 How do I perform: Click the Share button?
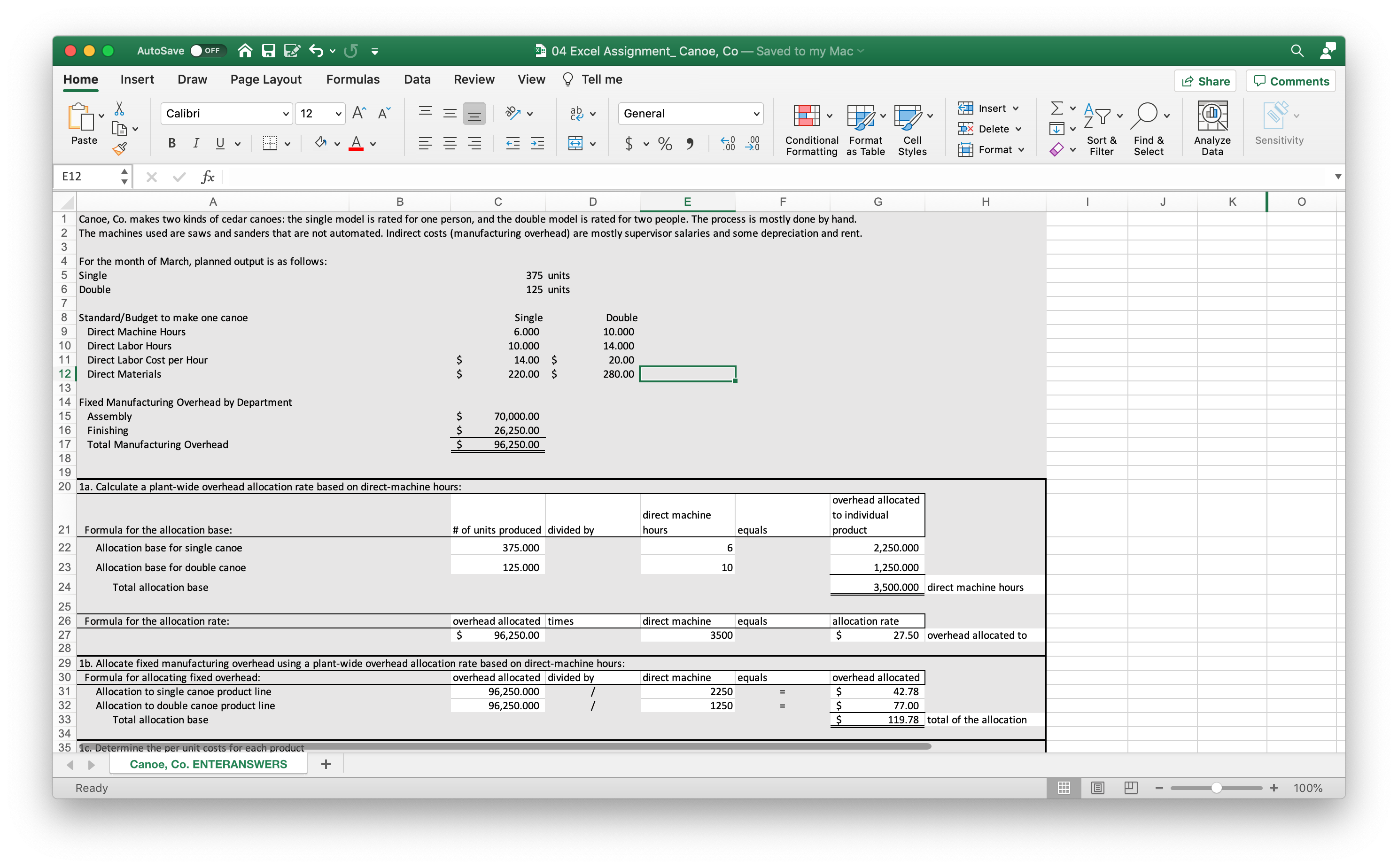click(1204, 80)
